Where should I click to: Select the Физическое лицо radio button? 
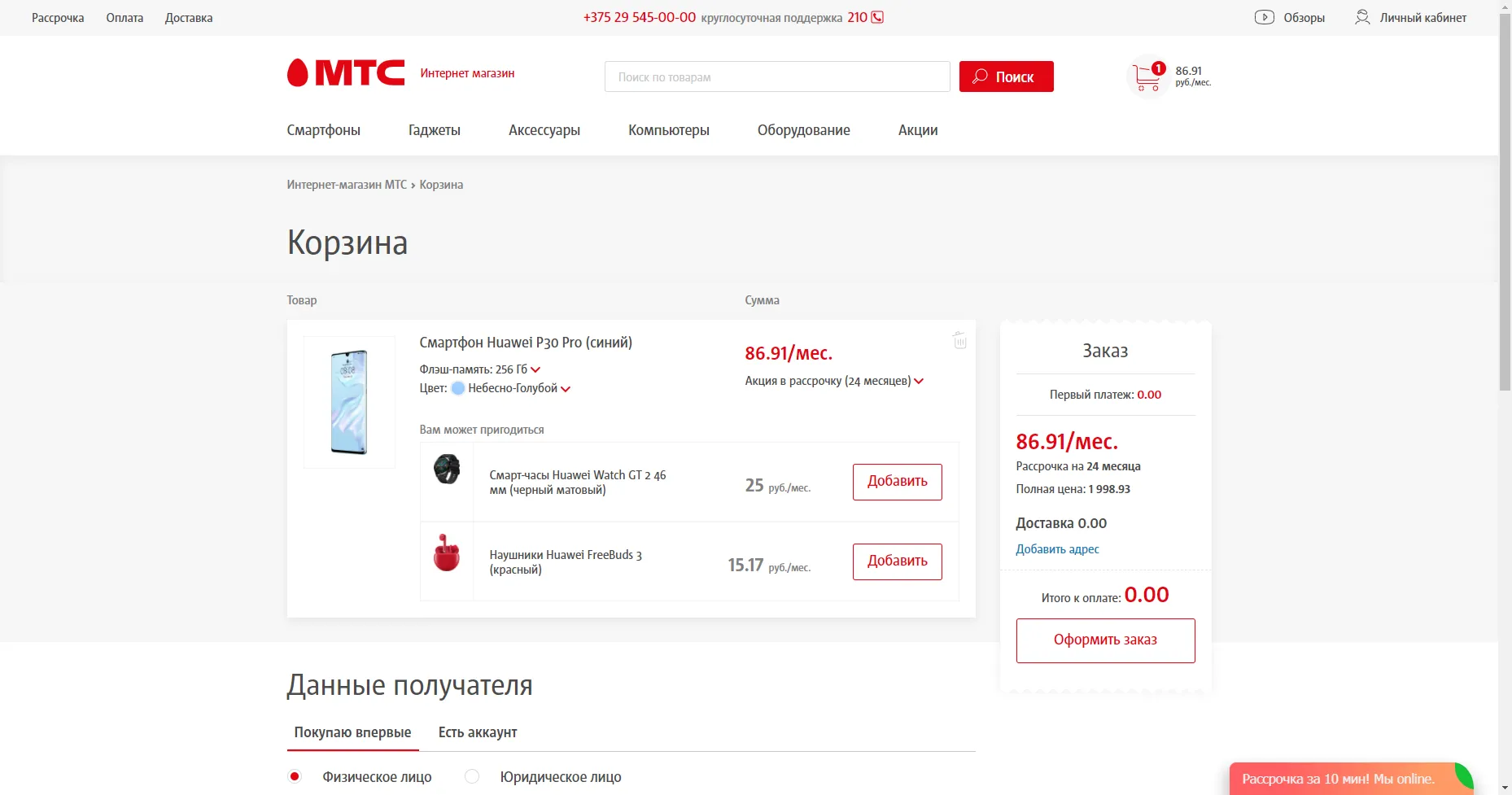click(x=295, y=776)
